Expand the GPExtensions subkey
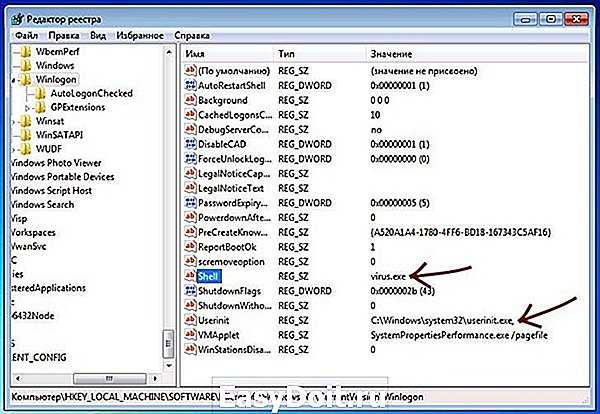 (27, 108)
